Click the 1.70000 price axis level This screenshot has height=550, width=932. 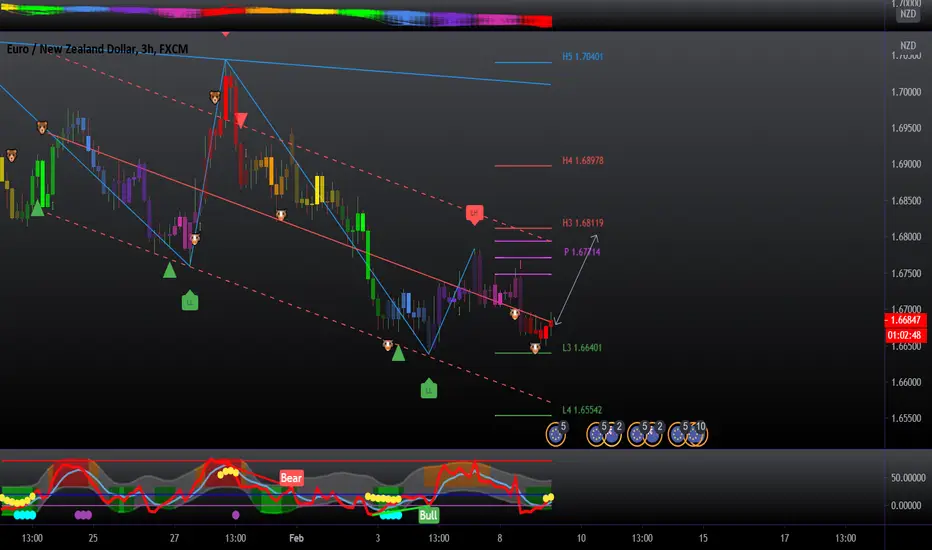(x=906, y=92)
